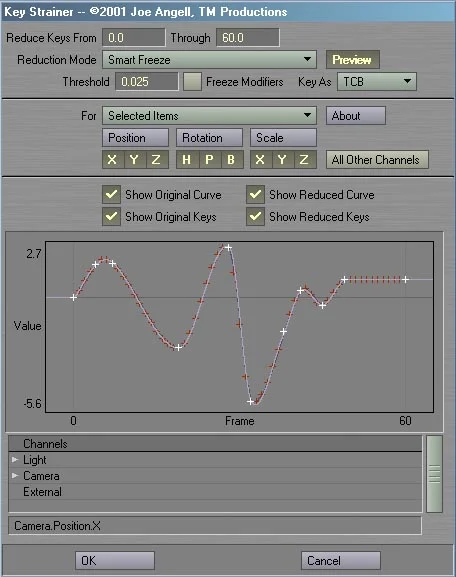
Task: Click the reduced key at the curve minimum
Action: pos(250,401)
